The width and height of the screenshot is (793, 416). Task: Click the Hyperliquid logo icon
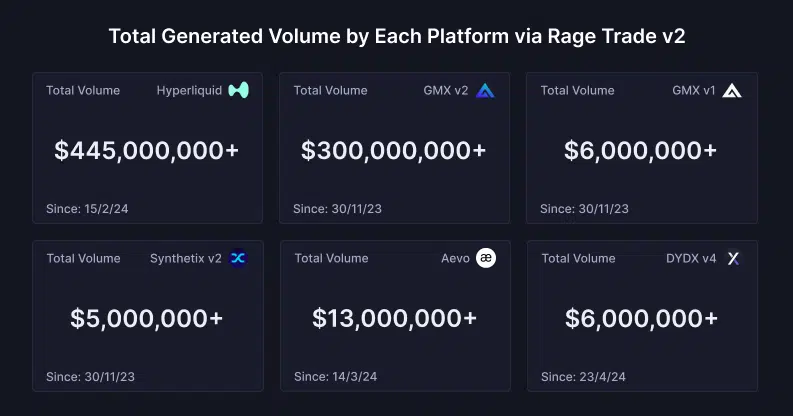(x=238, y=90)
